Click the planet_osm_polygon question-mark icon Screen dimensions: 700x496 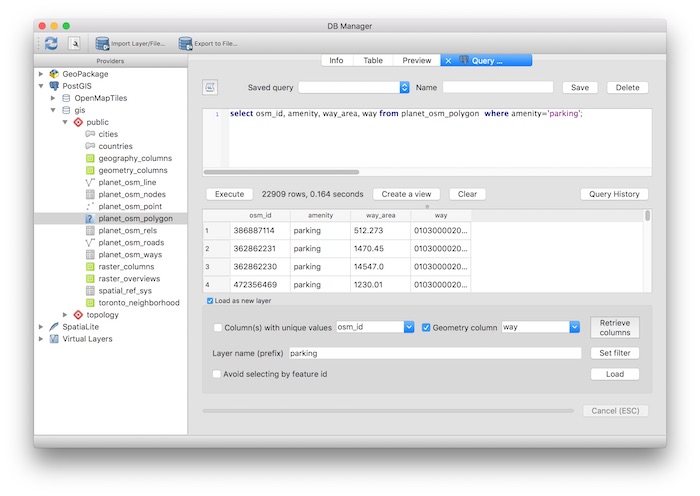point(89,218)
